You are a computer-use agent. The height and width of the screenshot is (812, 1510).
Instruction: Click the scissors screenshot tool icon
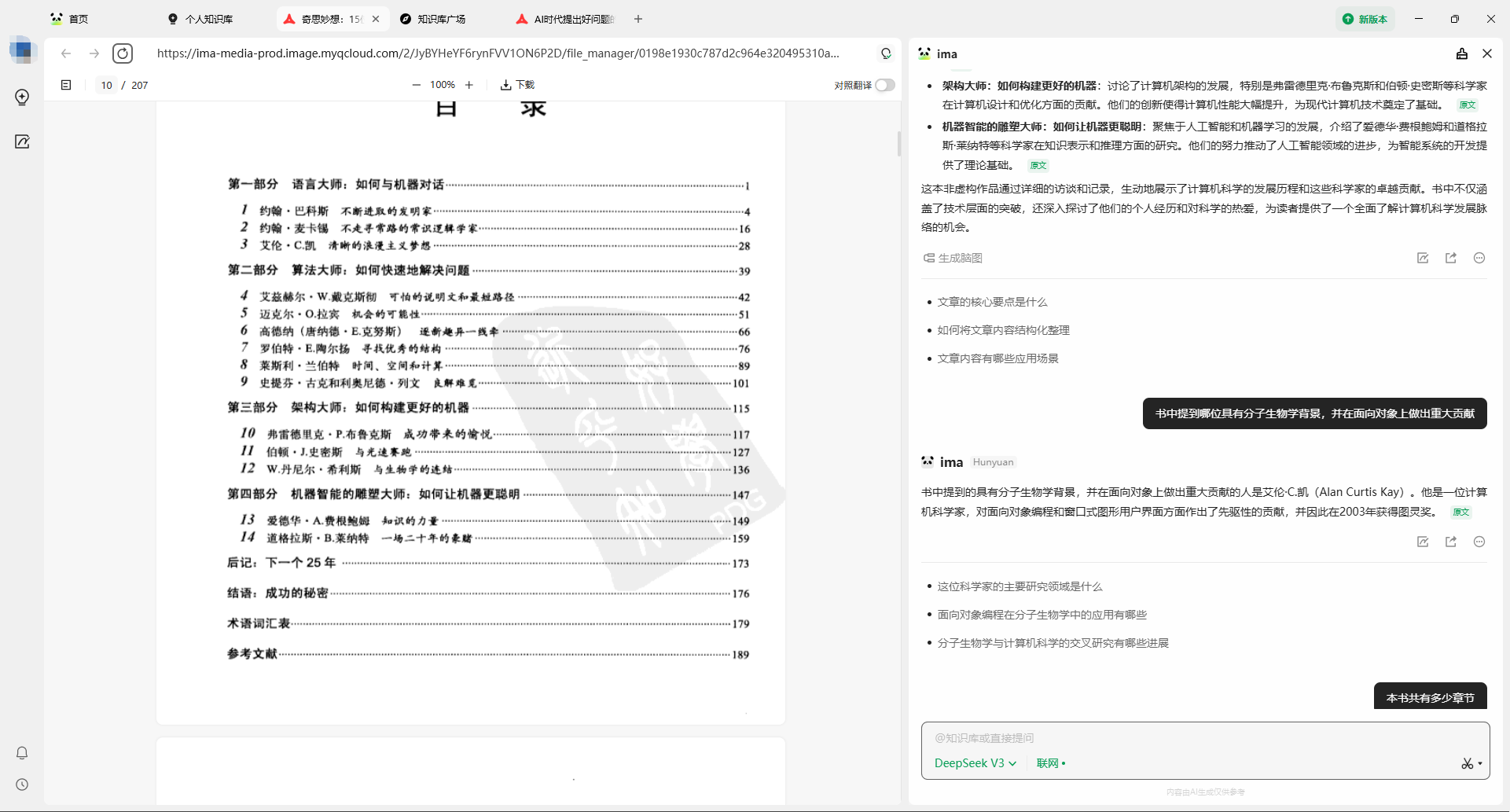tap(1467, 763)
